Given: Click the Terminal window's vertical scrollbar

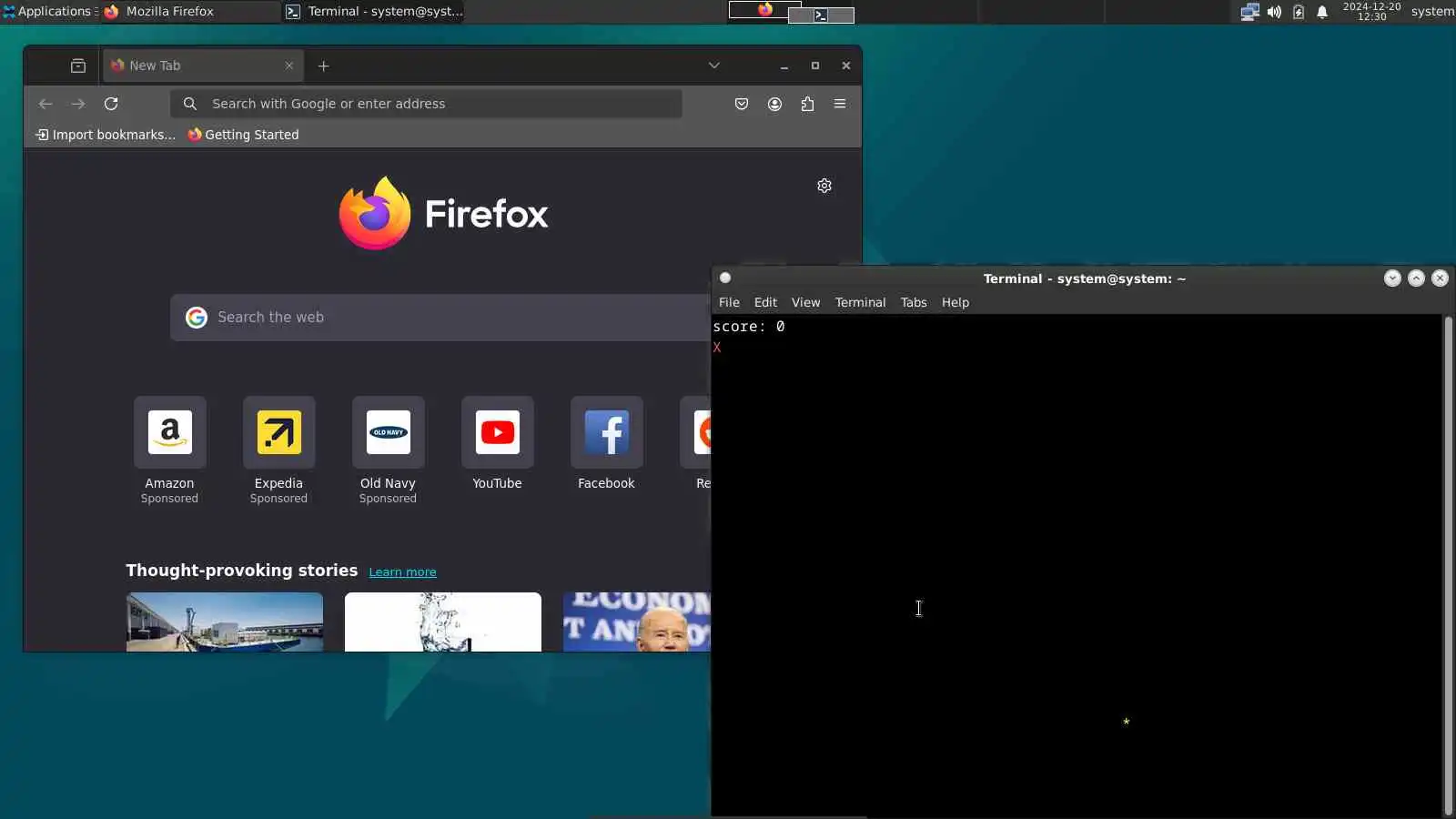Looking at the screenshot, I should 1449,565.
